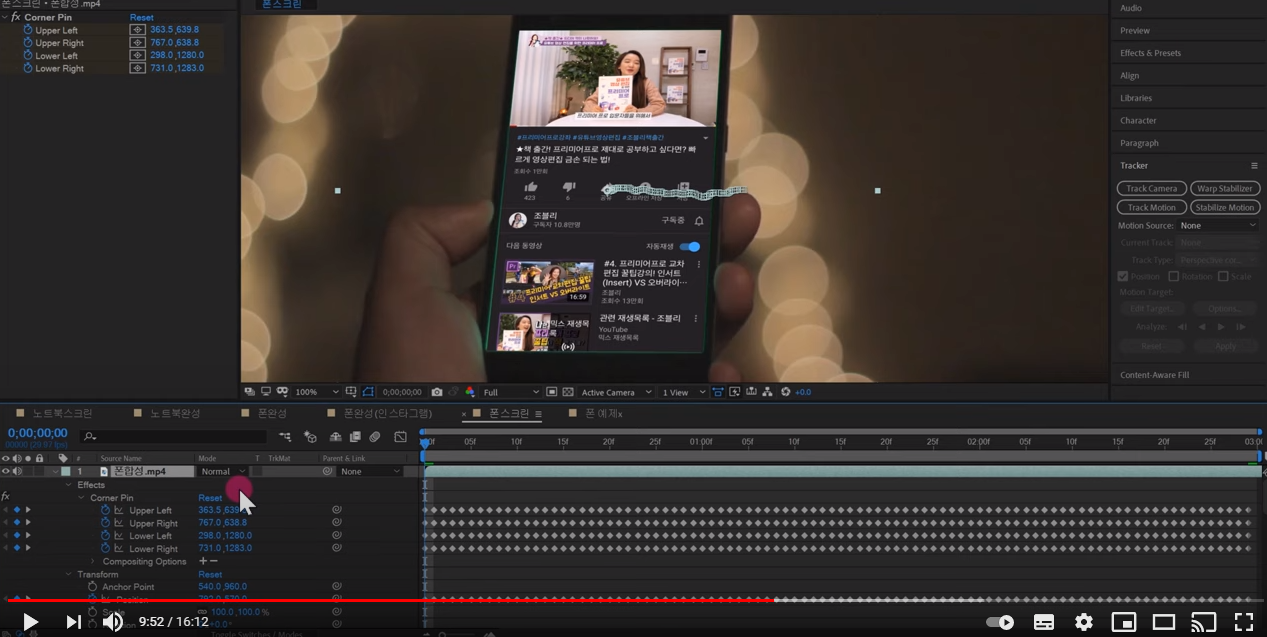
Task: Open the Effects & Presets panel
Action: pos(1150,53)
